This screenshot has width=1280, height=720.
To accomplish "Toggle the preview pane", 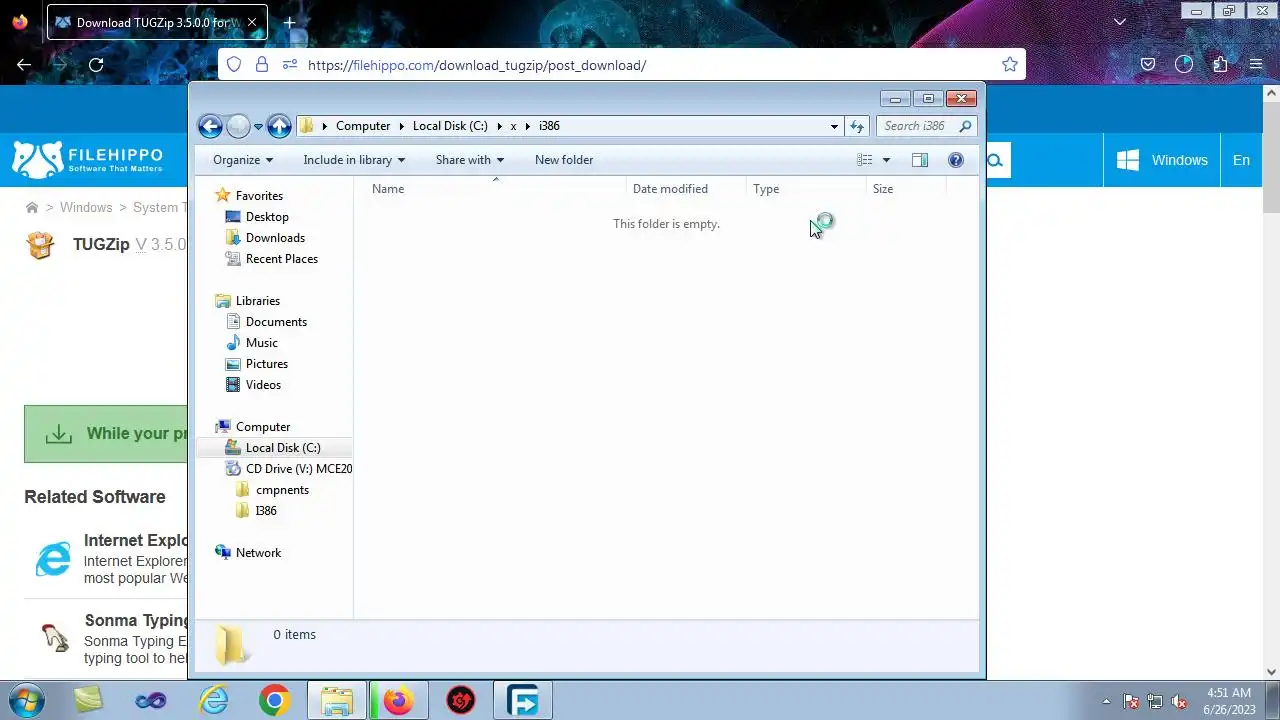I will (920, 160).
